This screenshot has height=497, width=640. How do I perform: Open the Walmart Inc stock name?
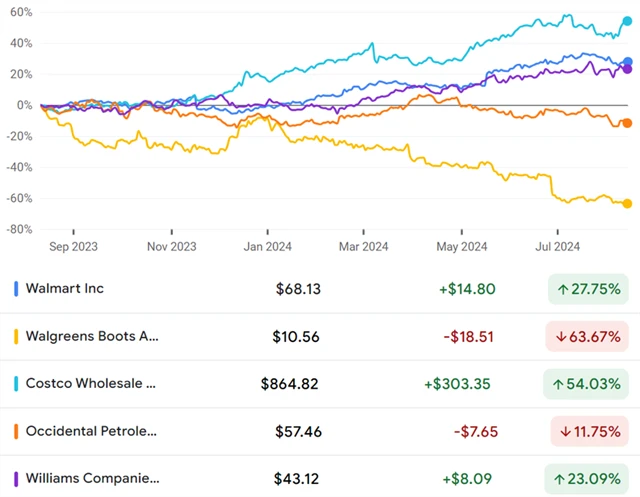pos(66,289)
